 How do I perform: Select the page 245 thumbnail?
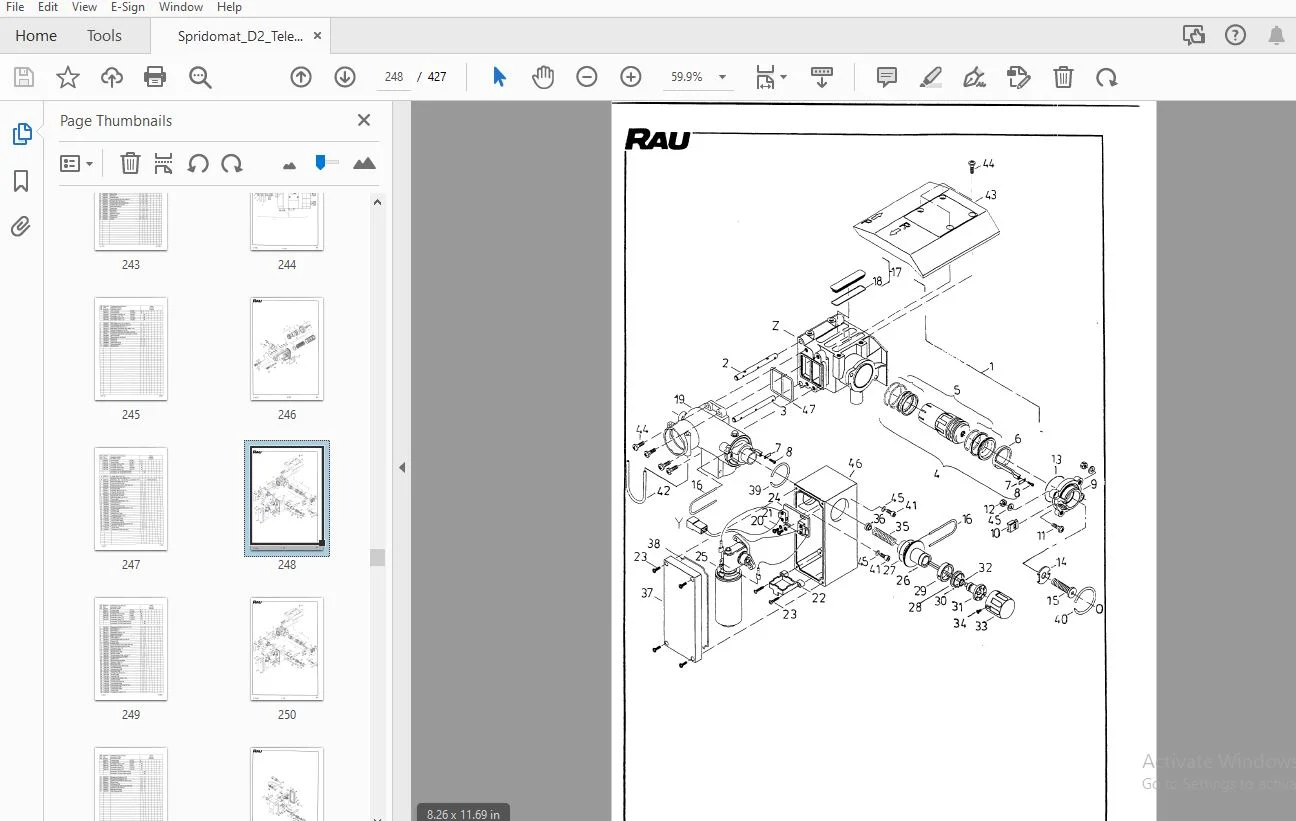point(131,349)
